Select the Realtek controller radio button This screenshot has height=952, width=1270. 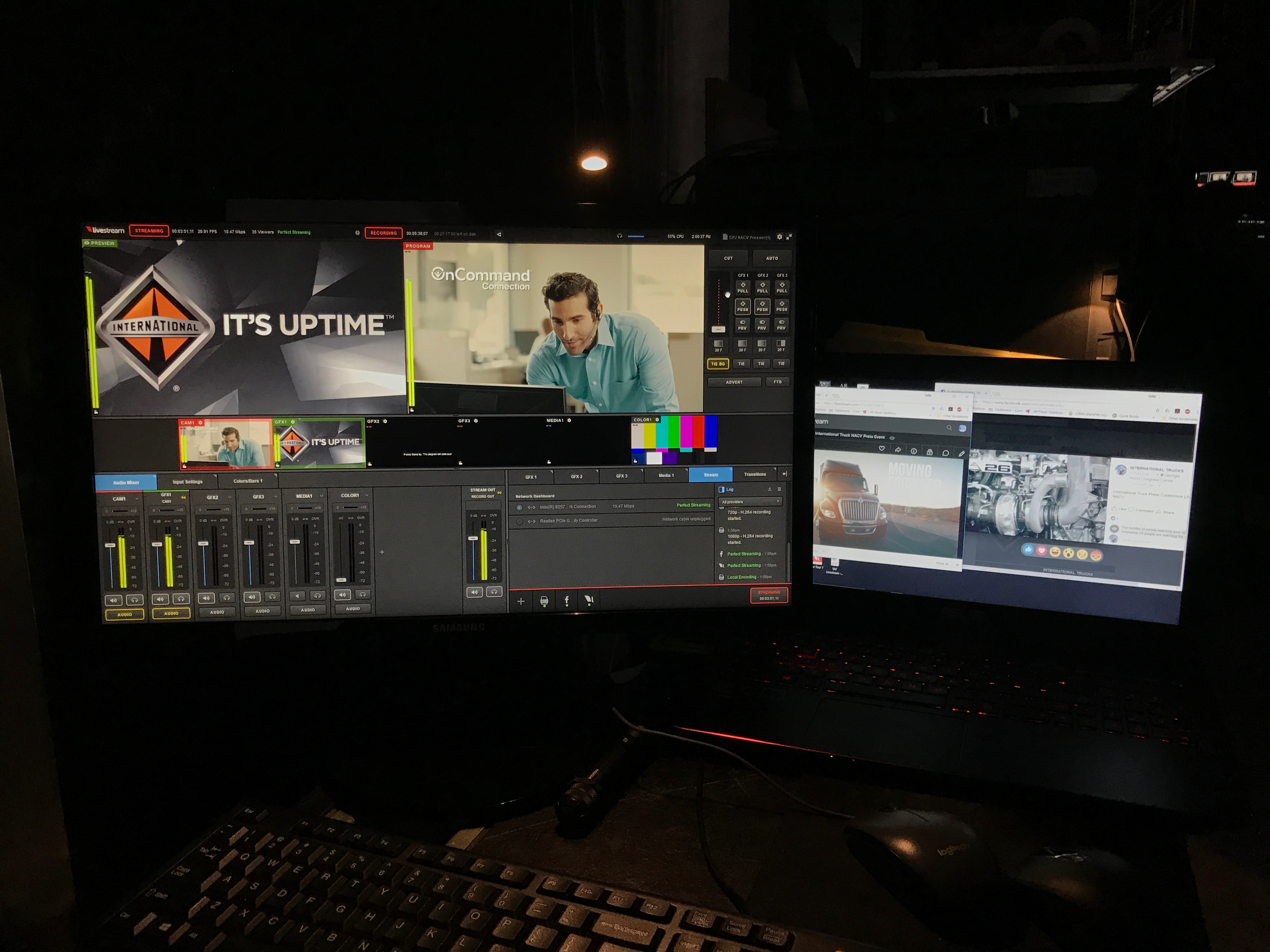tap(519, 522)
